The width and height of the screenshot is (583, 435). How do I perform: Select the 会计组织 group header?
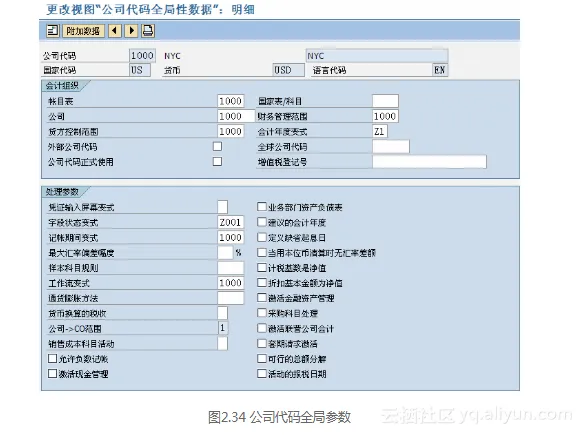(62, 86)
